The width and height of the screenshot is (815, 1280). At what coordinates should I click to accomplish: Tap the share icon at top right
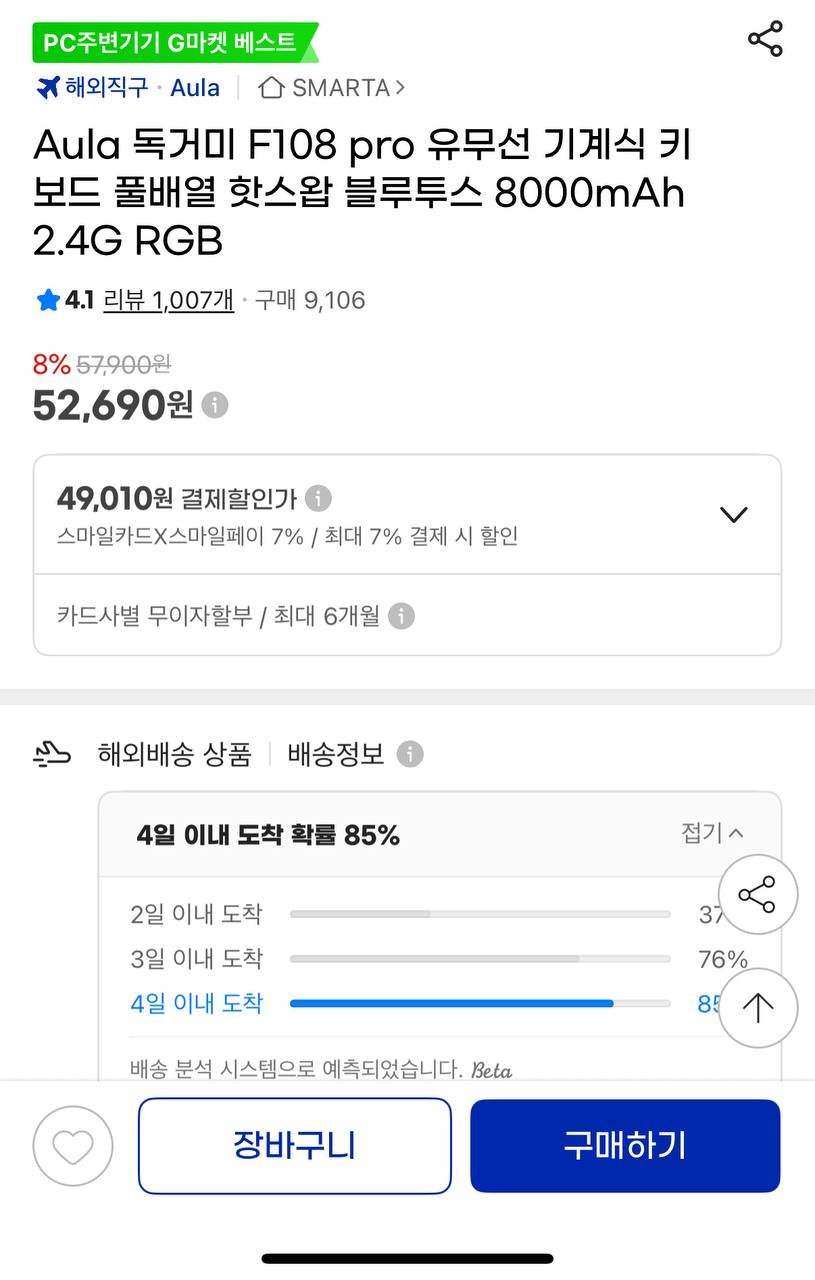tap(765, 40)
